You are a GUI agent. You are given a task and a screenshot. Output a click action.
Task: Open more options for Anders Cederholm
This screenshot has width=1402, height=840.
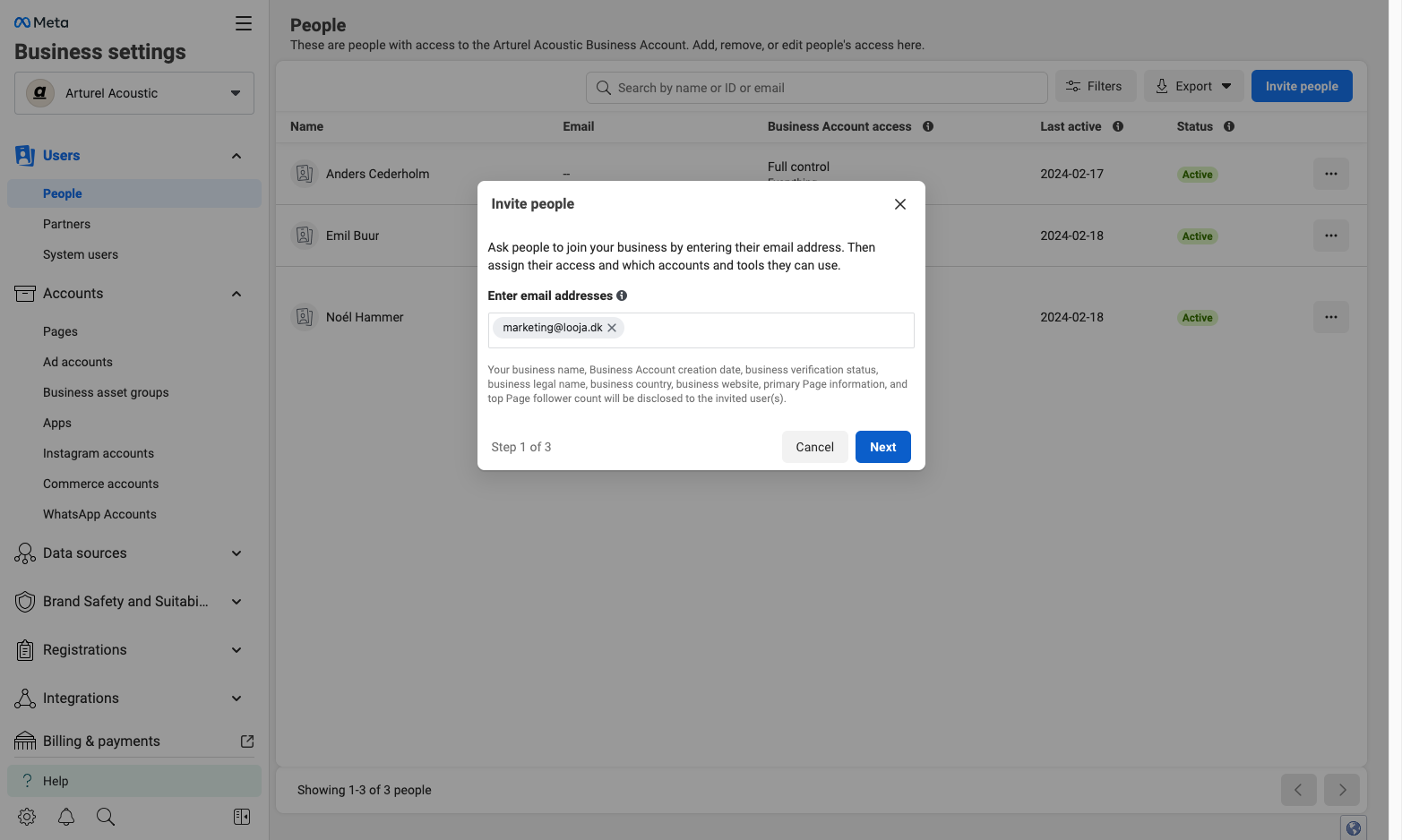point(1331,174)
